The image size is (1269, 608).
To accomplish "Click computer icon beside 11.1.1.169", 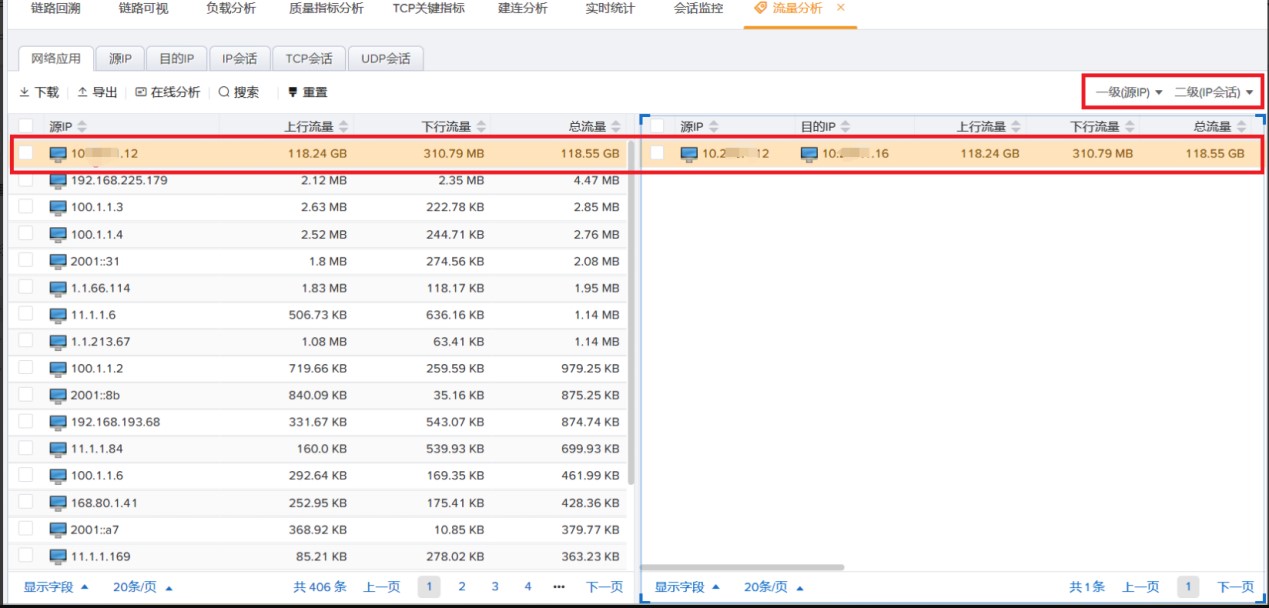I will [x=58, y=556].
